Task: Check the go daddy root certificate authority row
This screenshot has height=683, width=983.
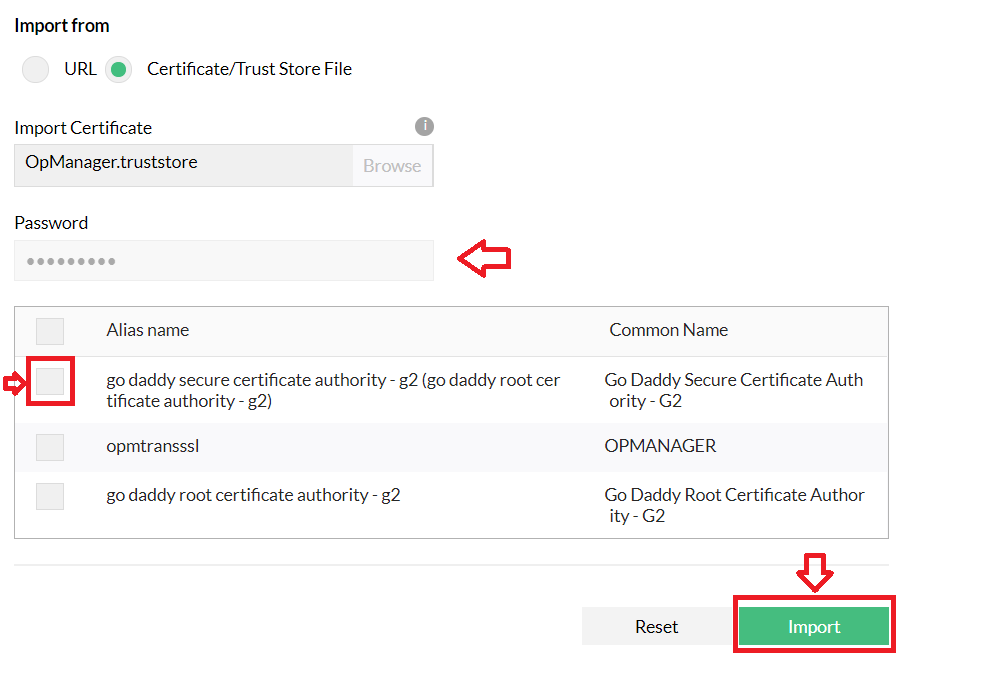Action: 49,496
